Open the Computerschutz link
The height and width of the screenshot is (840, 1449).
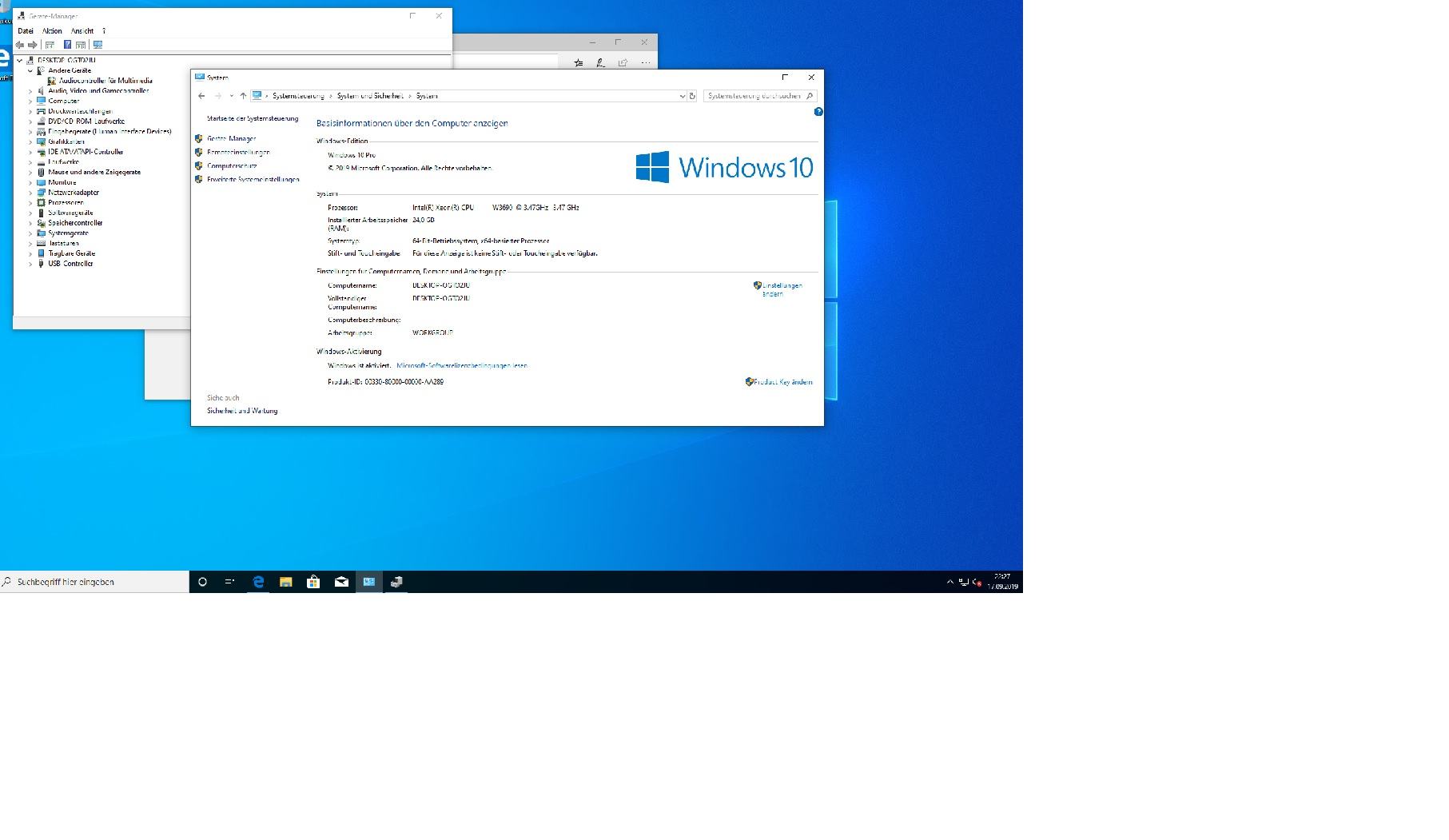[x=232, y=166]
